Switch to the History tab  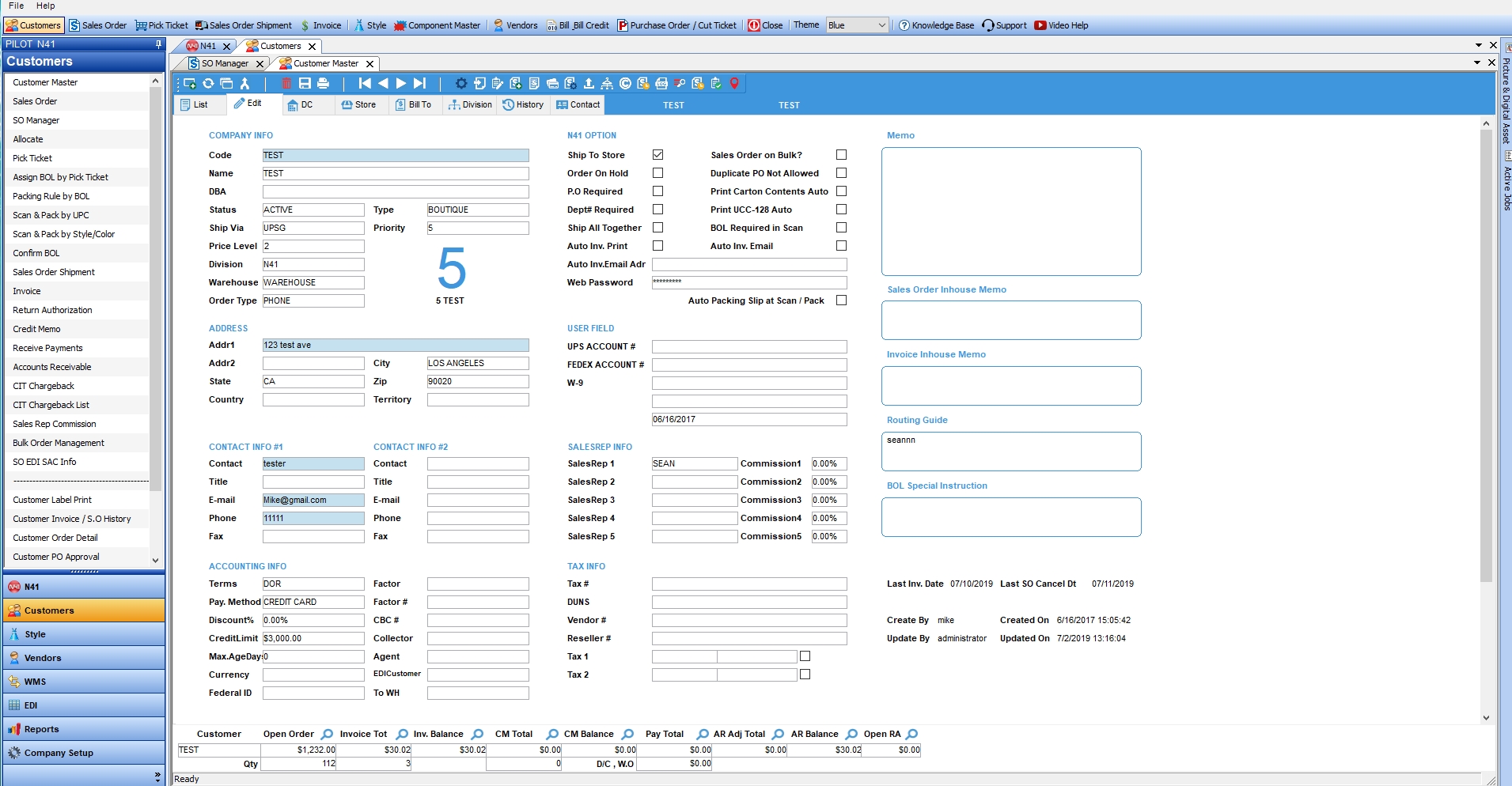pos(523,104)
